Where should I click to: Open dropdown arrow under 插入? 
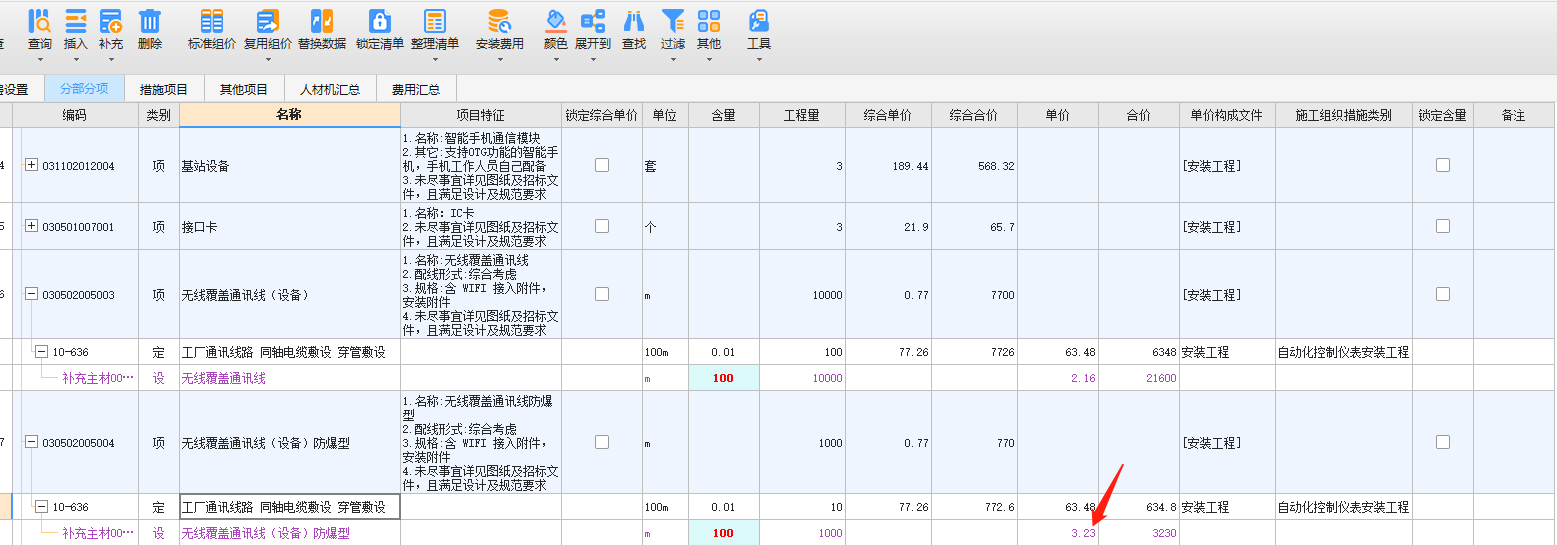coord(76,59)
